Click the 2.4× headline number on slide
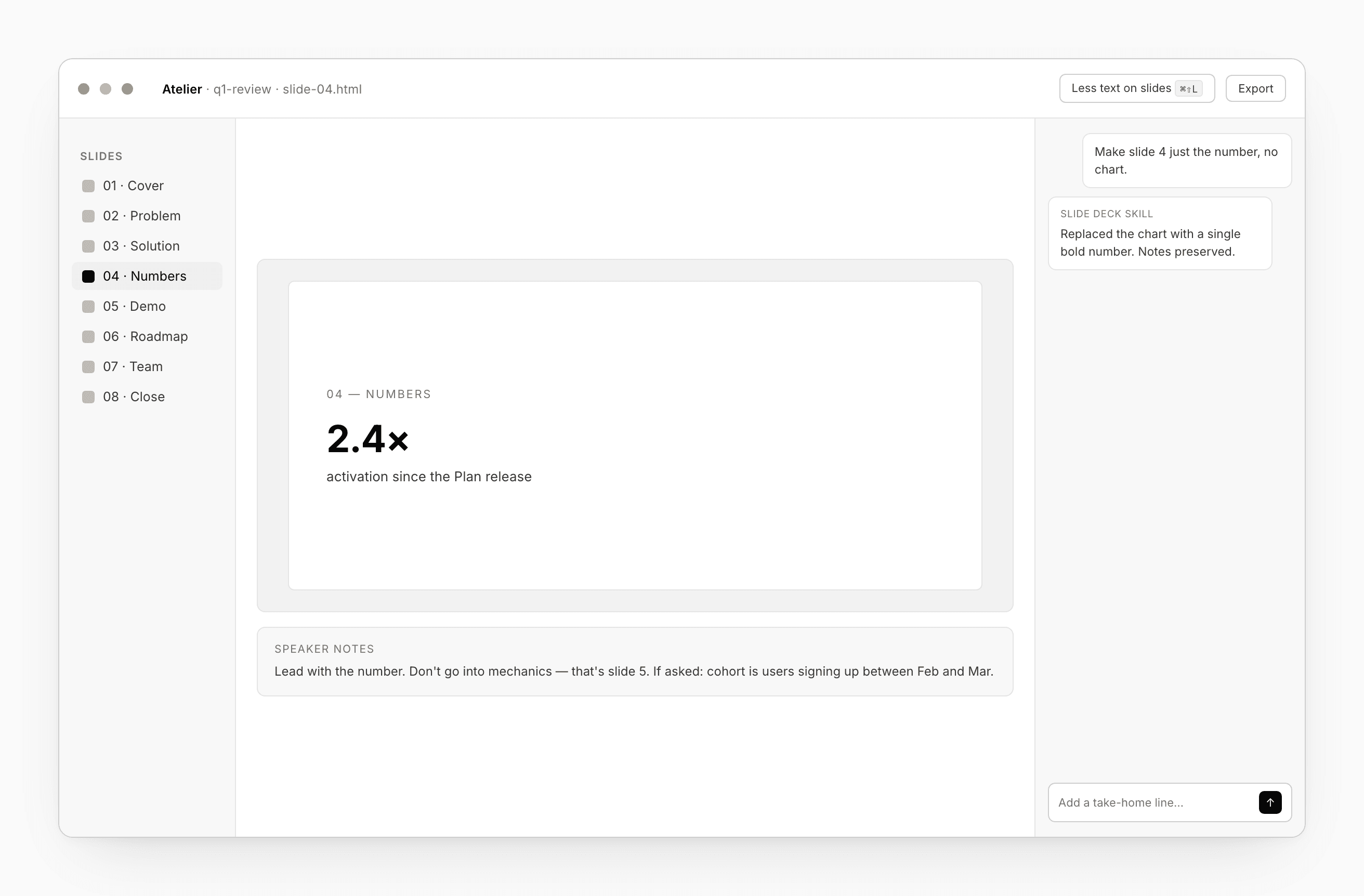The width and height of the screenshot is (1364, 896). tap(368, 439)
